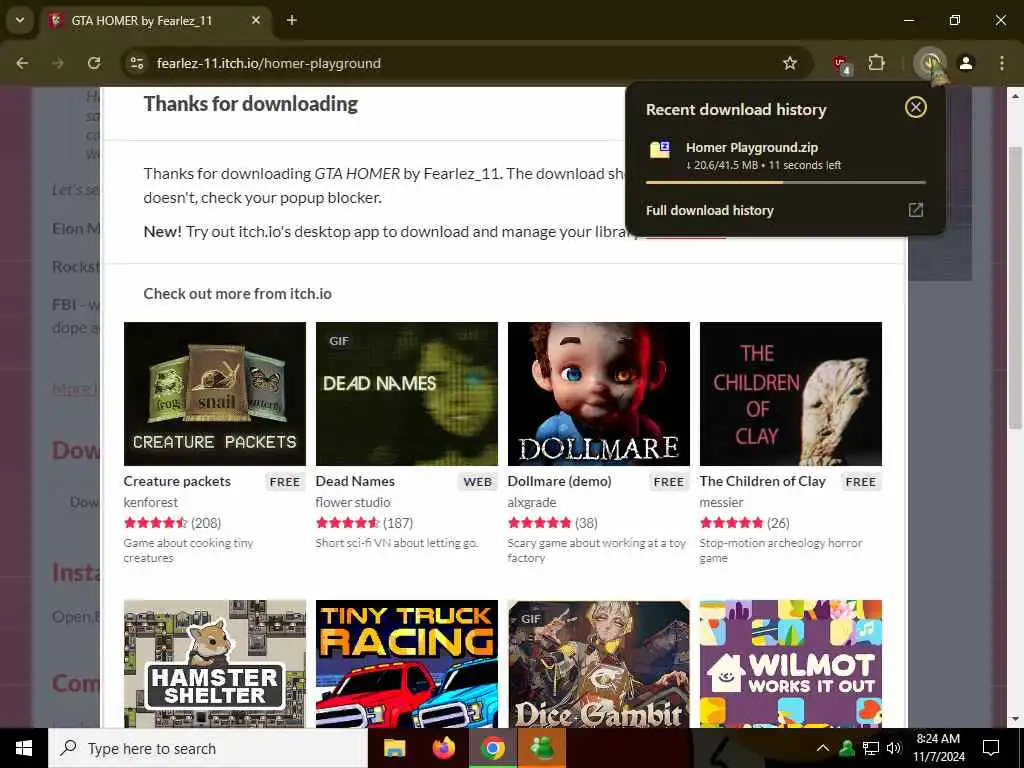
Task: Click the Dead Names title link
Action: (x=355, y=481)
